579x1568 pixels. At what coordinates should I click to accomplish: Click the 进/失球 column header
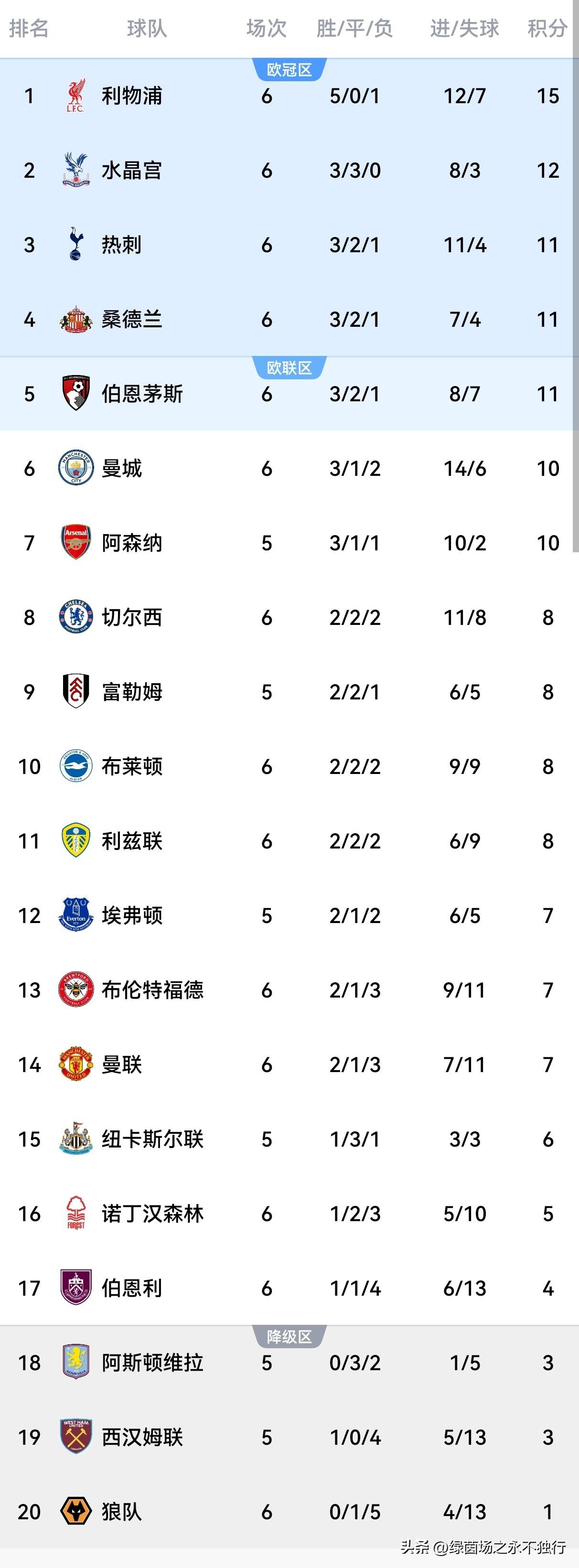[464, 28]
